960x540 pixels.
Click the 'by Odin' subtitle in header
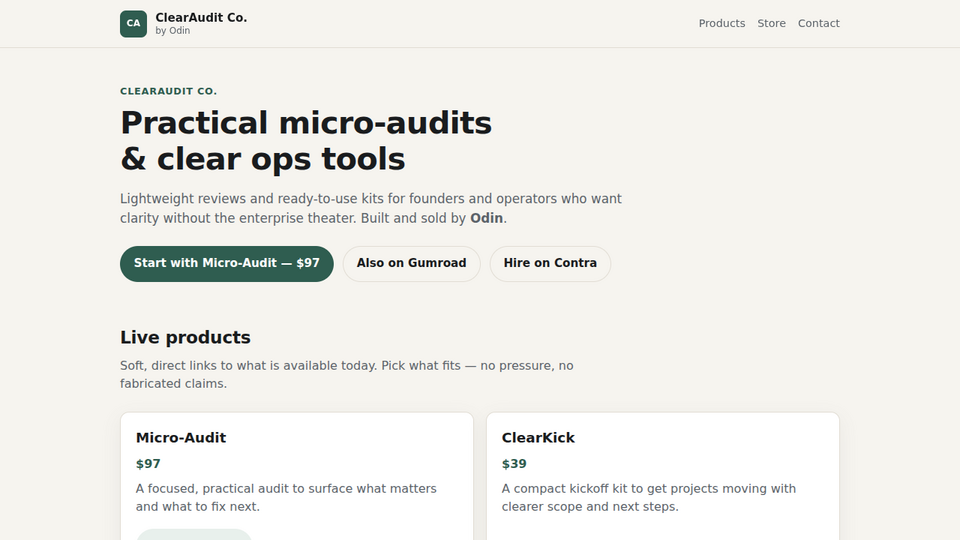[173, 31]
